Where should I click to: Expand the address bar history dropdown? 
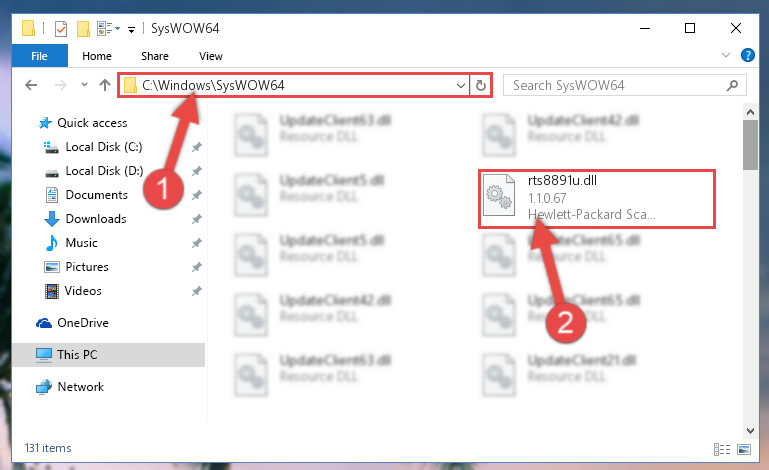461,85
